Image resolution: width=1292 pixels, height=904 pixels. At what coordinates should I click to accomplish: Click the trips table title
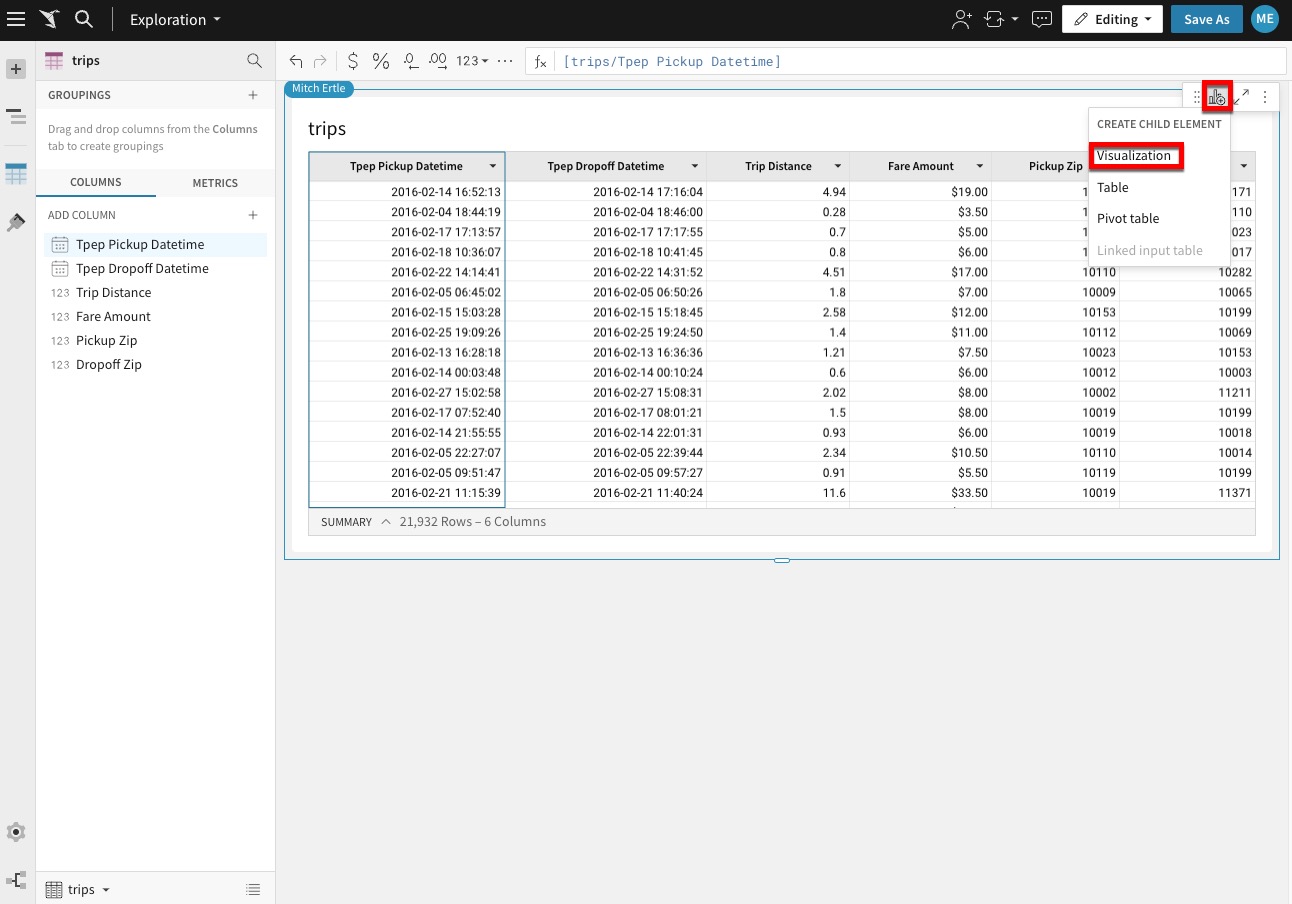327,129
